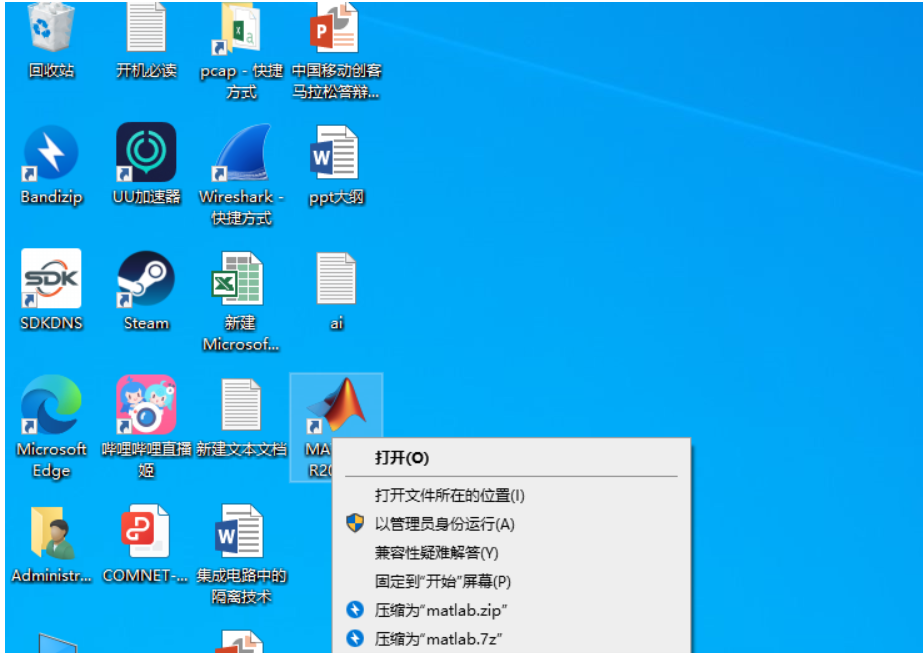The height and width of the screenshot is (653, 923).
Task: Choose 打开(O) in the context menu
Action: pyautogui.click(x=511, y=458)
